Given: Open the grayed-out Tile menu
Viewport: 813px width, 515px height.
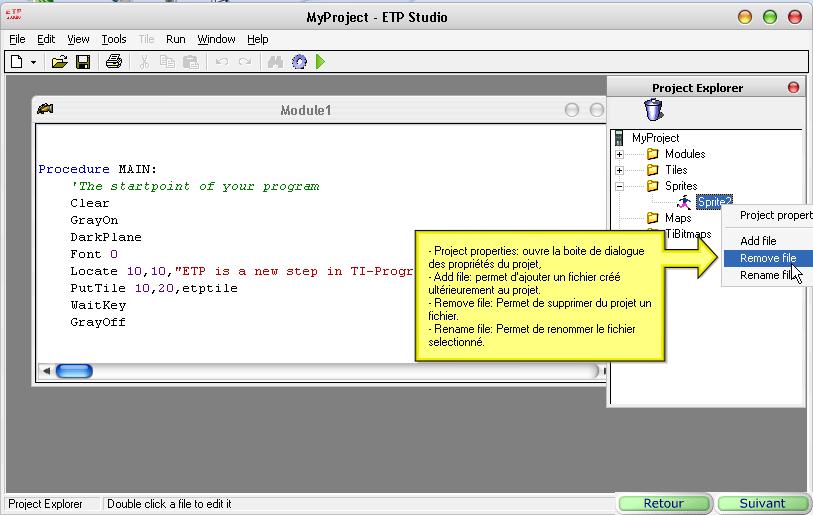Looking at the screenshot, I should tap(146, 39).
